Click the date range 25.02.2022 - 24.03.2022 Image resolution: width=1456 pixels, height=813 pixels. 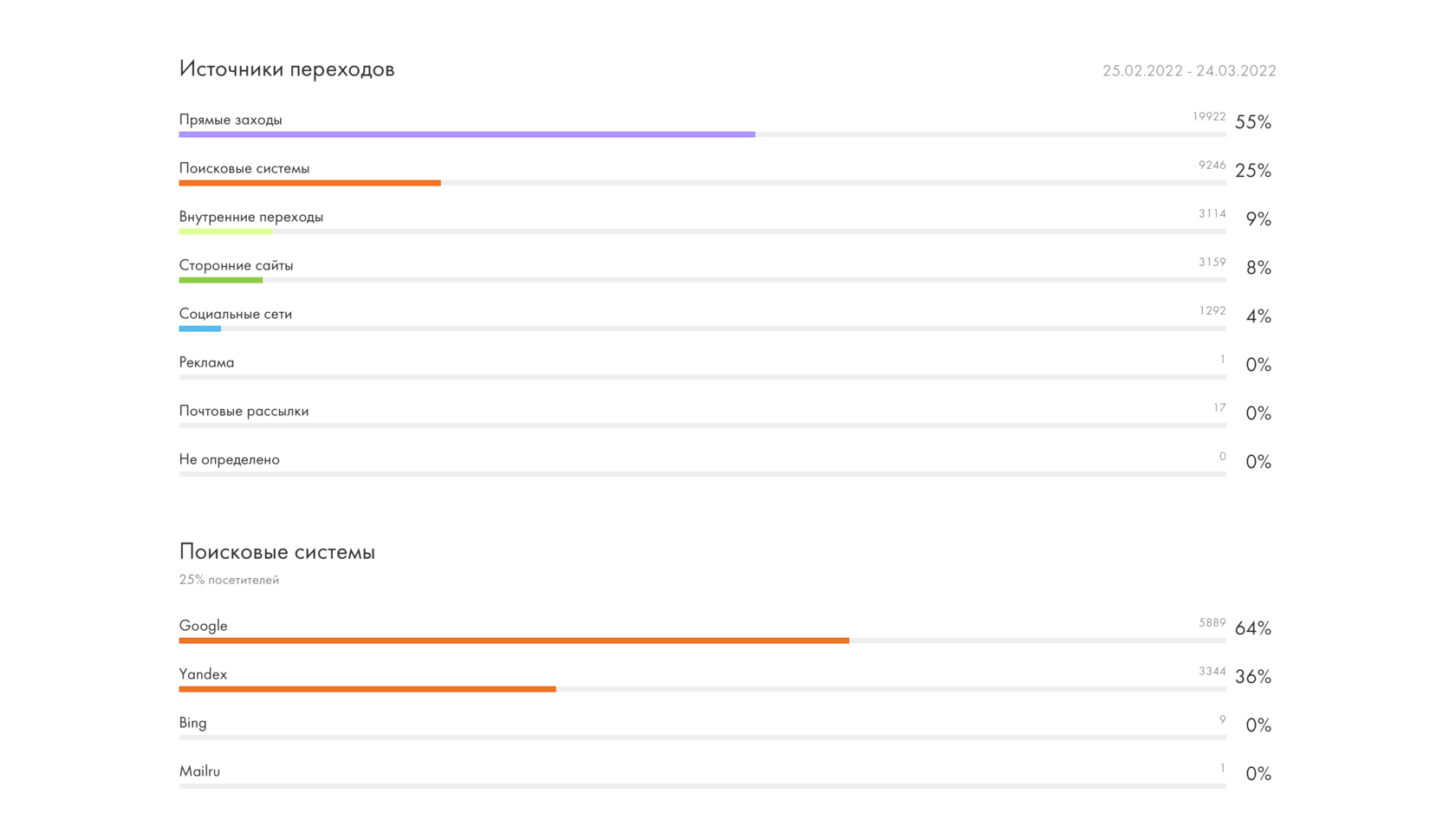point(1188,71)
